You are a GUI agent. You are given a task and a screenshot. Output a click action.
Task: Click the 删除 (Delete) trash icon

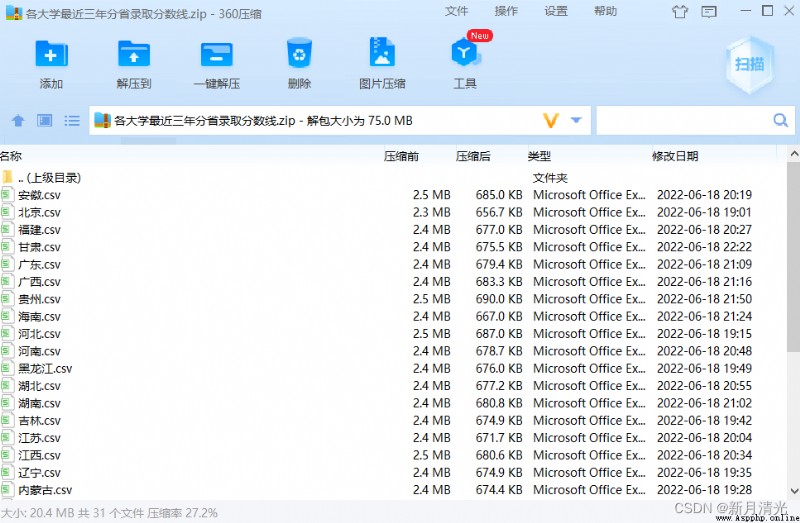[299, 53]
